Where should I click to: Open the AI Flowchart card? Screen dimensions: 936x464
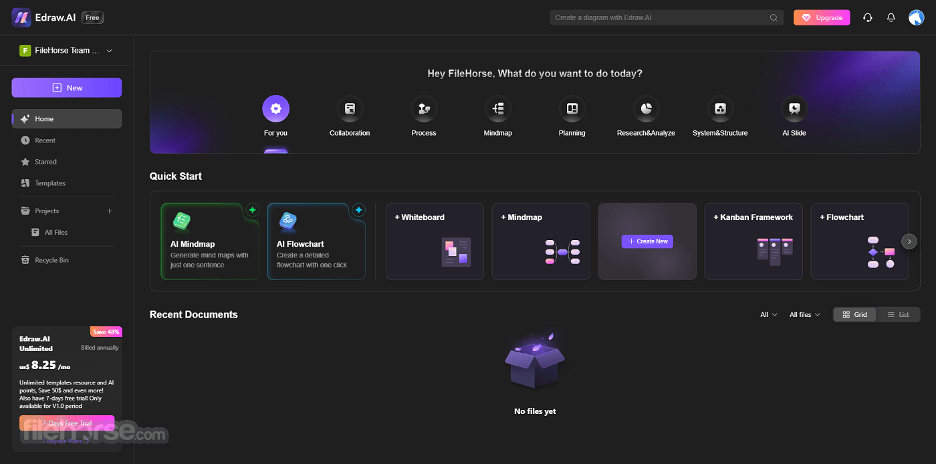coord(316,241)
